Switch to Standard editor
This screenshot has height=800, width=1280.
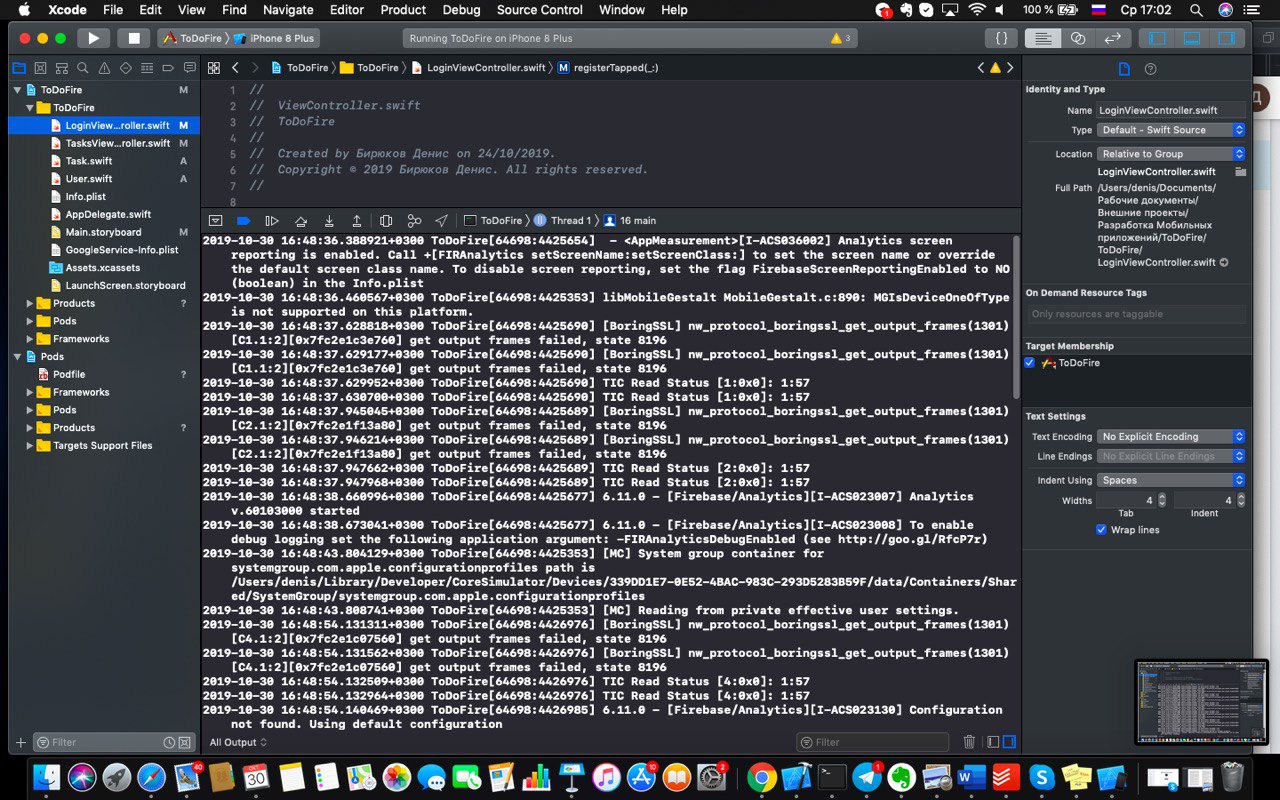pos(1043,38)
